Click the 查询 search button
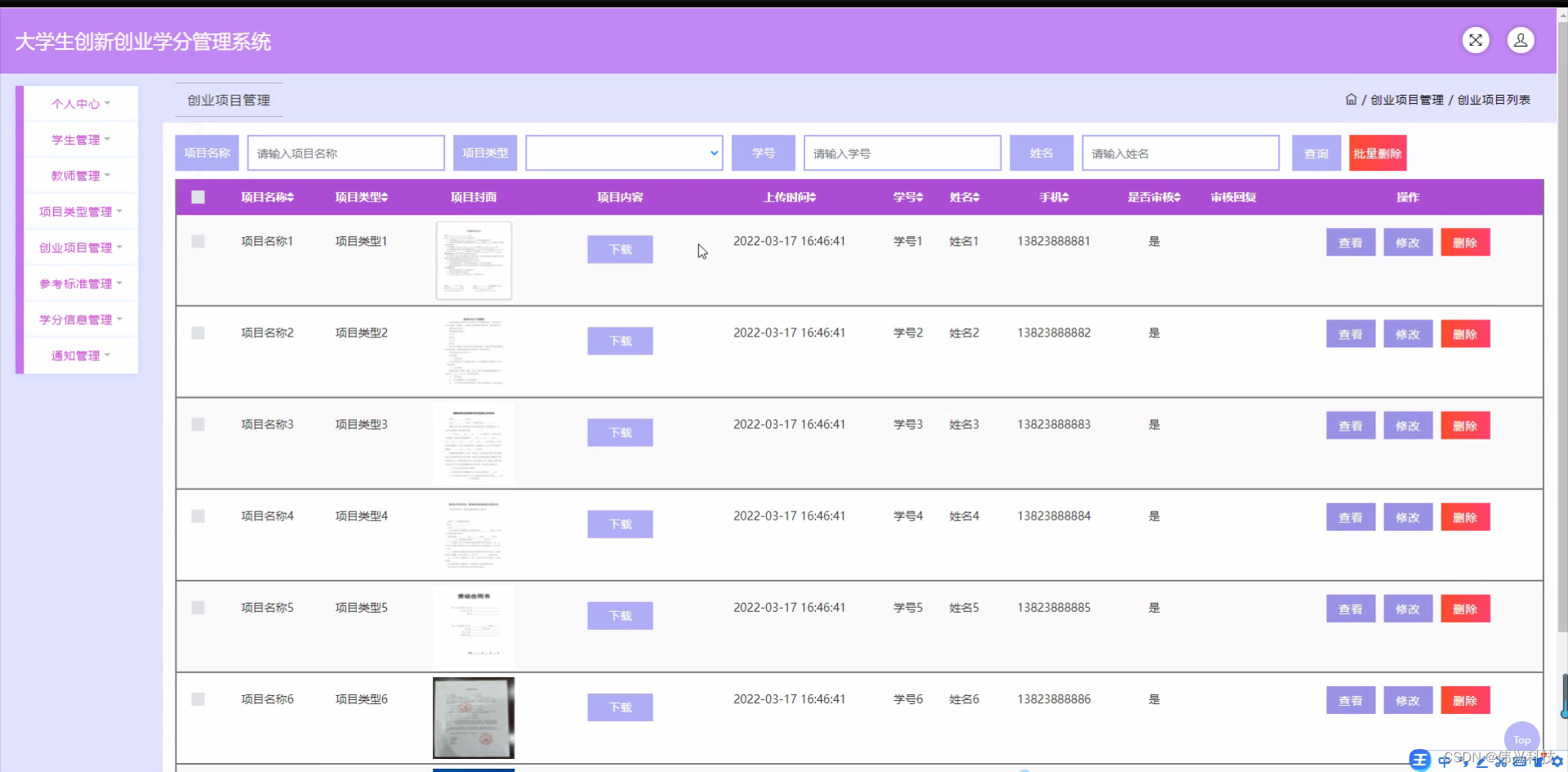The image size is (1568, 772). 1315,153
